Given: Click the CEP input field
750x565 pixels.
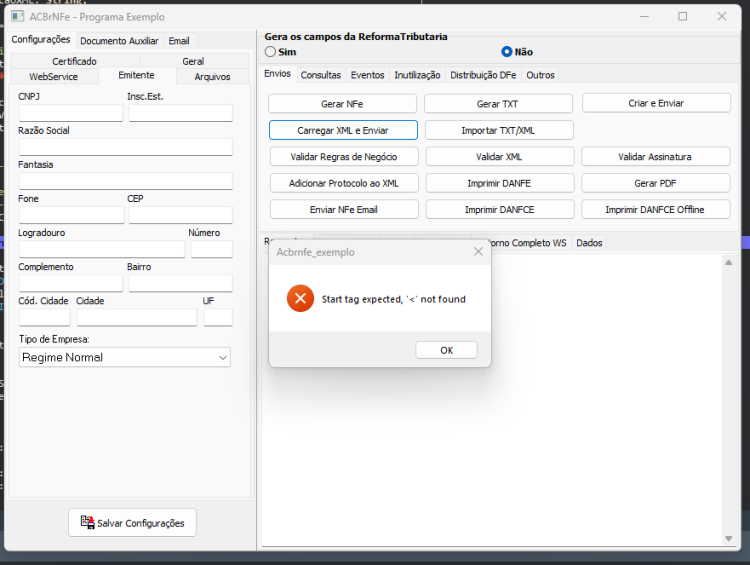Looking at the screenshot, I should 180,215.
